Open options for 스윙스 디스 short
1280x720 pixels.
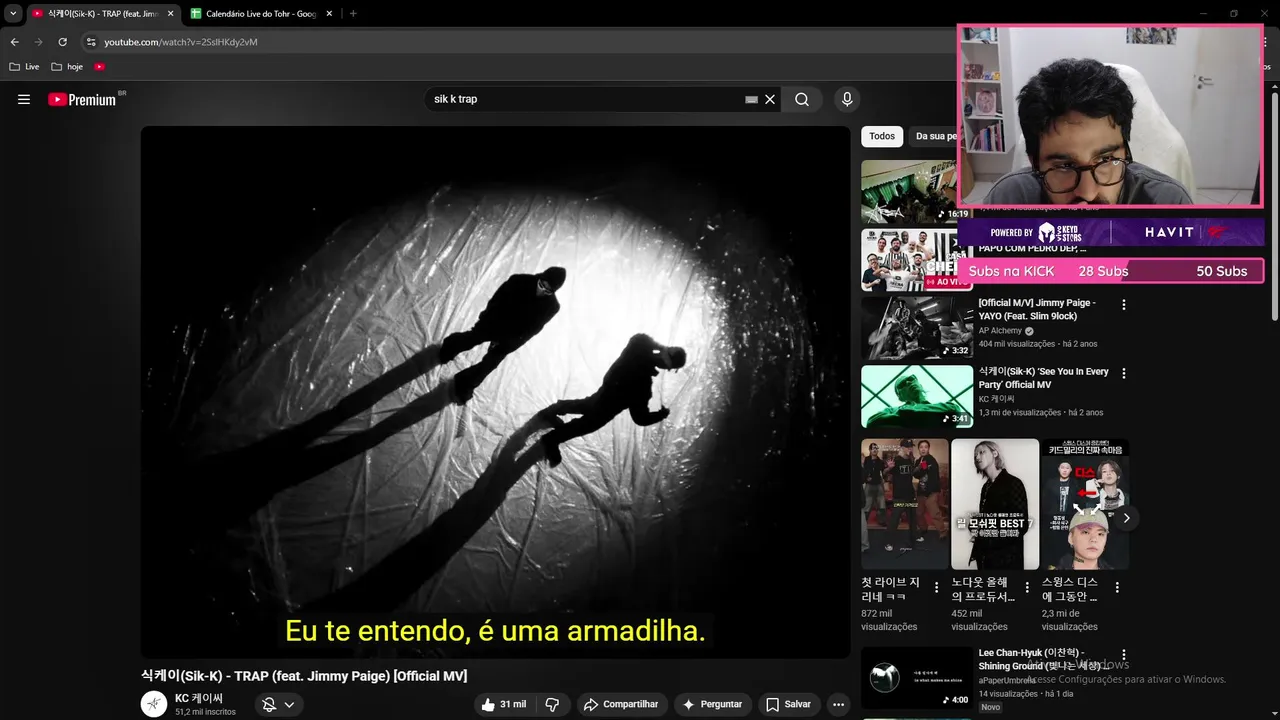click(x=1117, y=588)
